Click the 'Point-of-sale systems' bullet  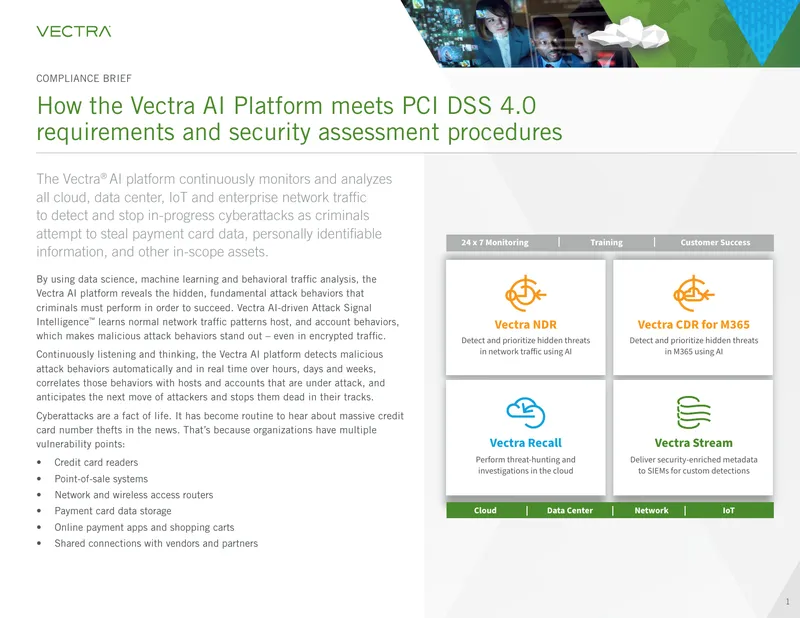tap(101, 479)
